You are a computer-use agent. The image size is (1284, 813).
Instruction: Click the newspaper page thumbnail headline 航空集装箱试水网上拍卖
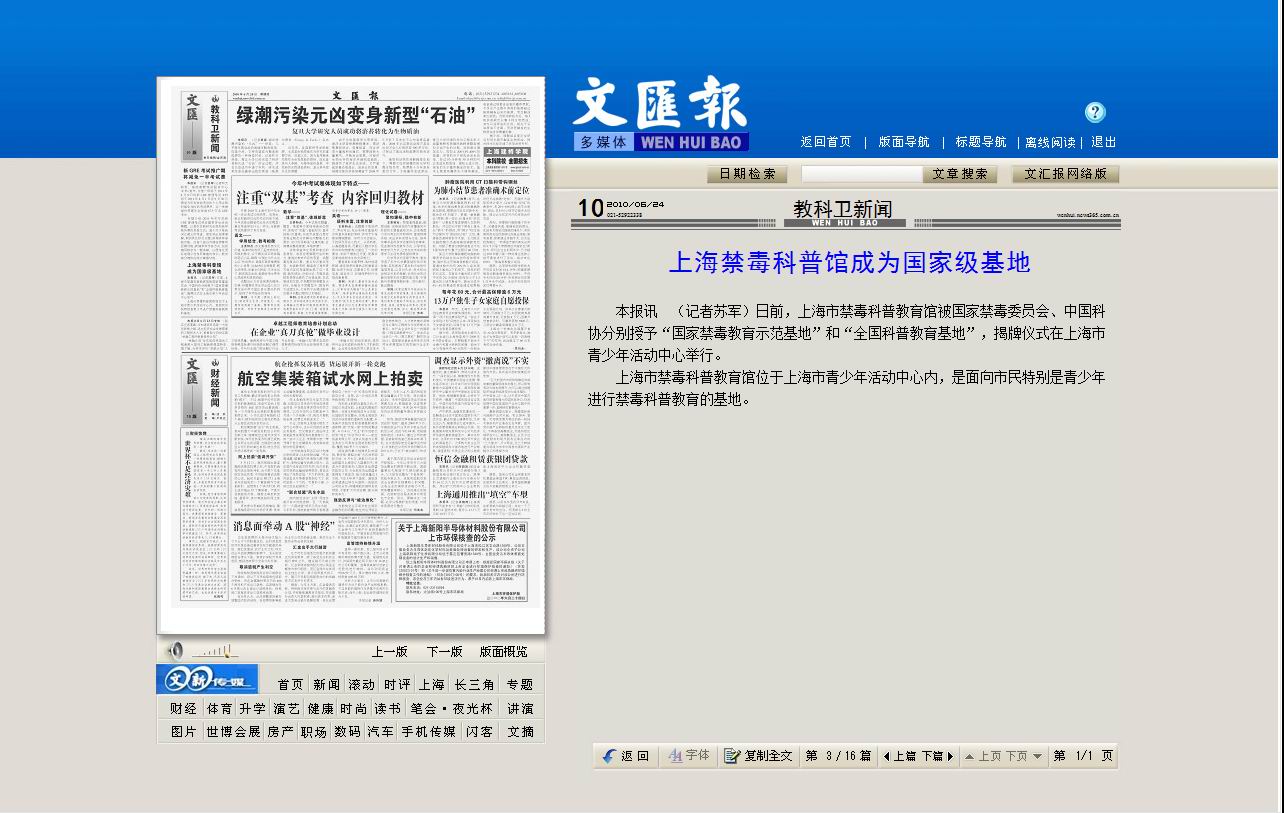330,378
